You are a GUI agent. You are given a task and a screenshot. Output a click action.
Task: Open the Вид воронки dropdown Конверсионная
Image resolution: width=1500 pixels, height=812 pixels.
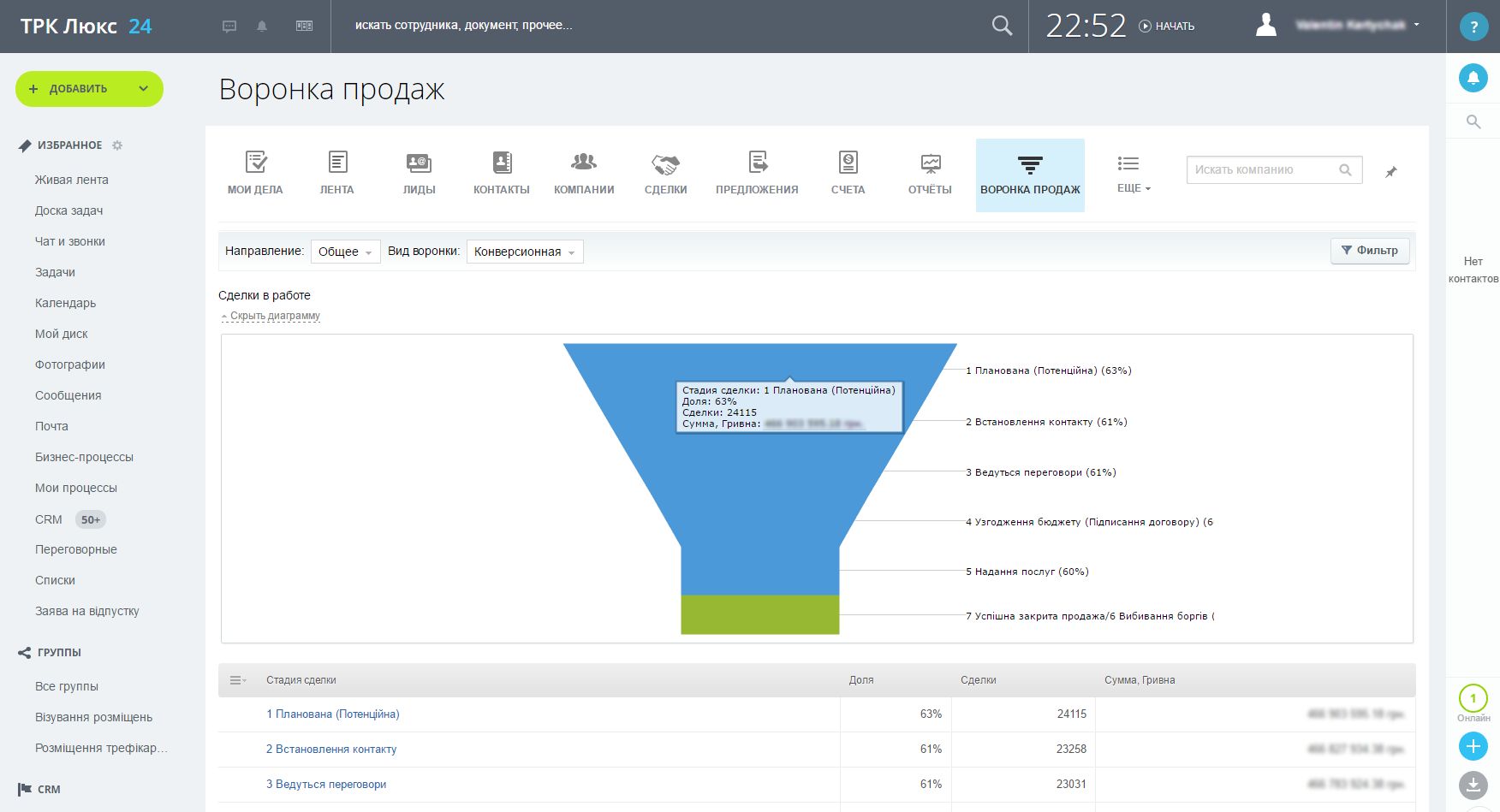click(525, 252)
